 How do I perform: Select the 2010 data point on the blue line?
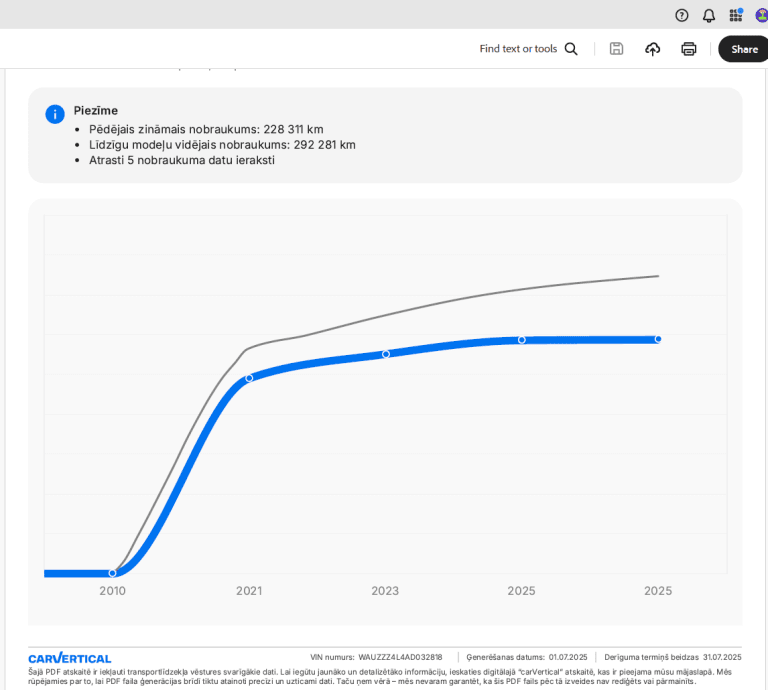(x=112, y=573)
